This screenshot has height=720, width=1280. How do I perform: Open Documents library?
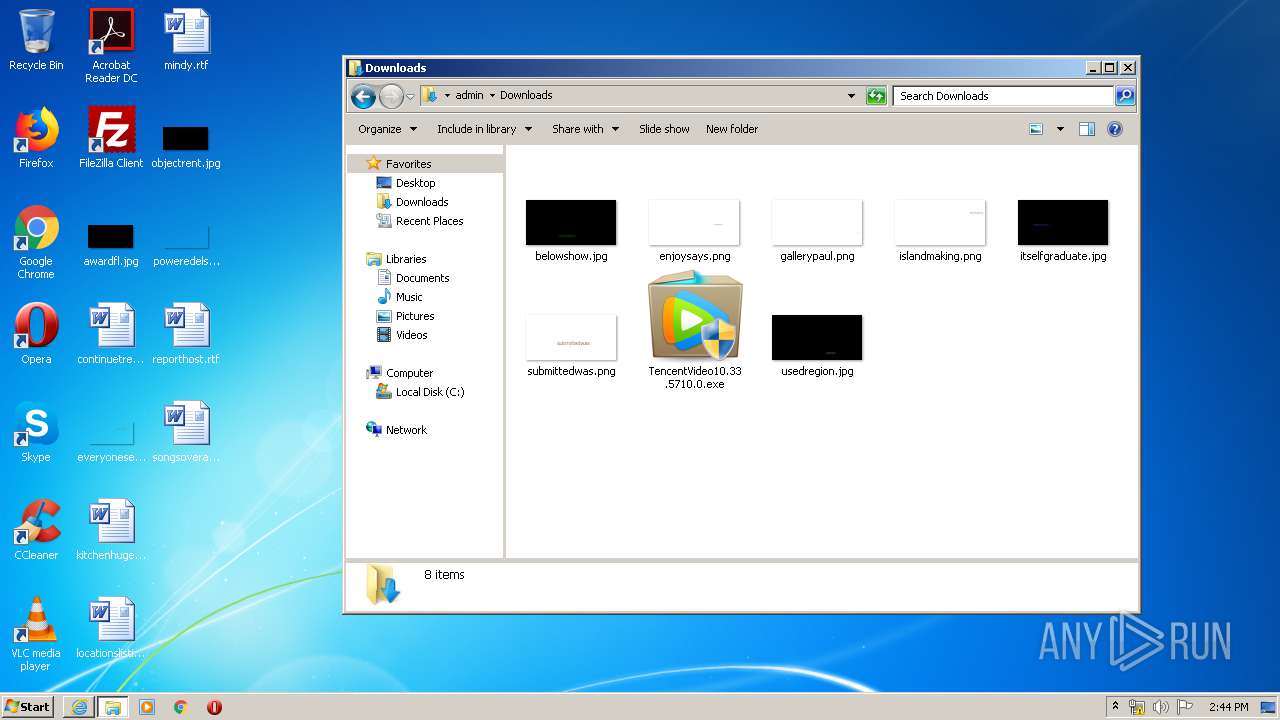[x=422, y=278]
